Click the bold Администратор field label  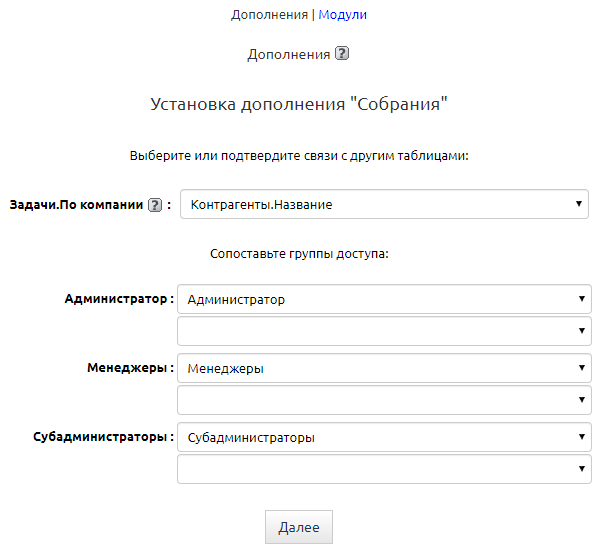point(116,299)
